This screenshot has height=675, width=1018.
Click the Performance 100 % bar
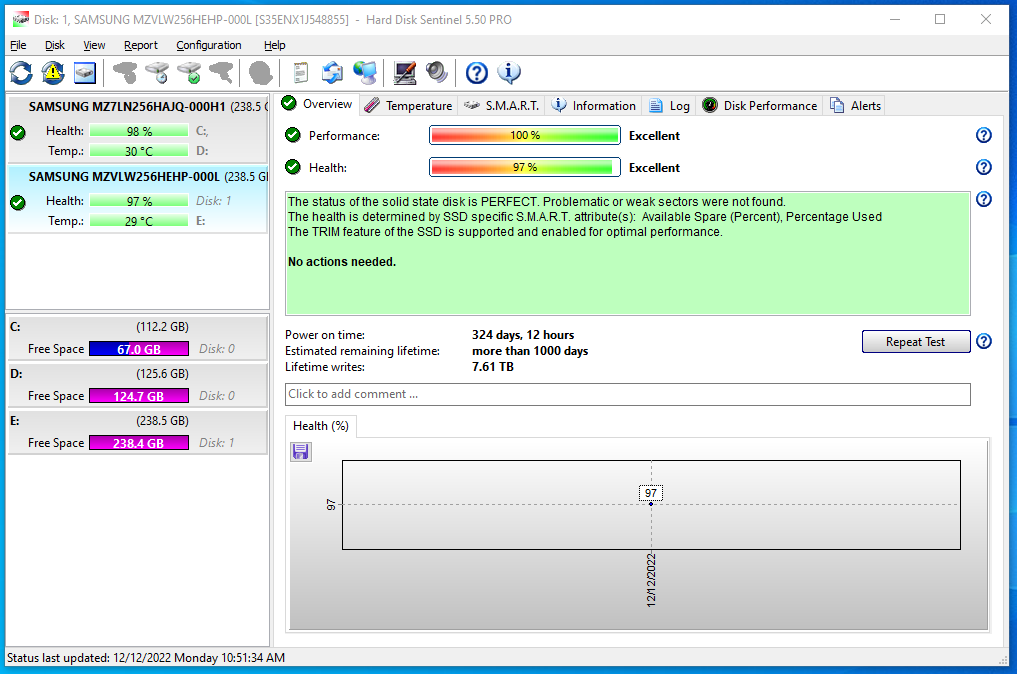point(525,135)
